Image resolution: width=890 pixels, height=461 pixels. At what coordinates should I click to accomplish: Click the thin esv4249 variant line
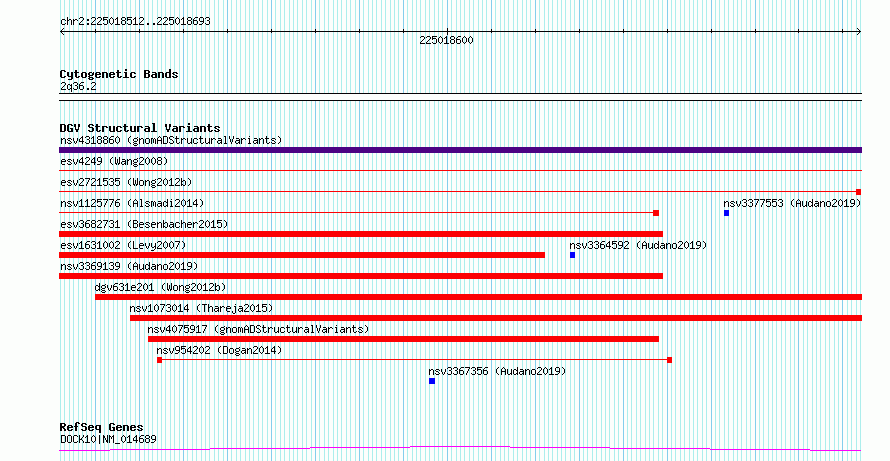point(460,170)
